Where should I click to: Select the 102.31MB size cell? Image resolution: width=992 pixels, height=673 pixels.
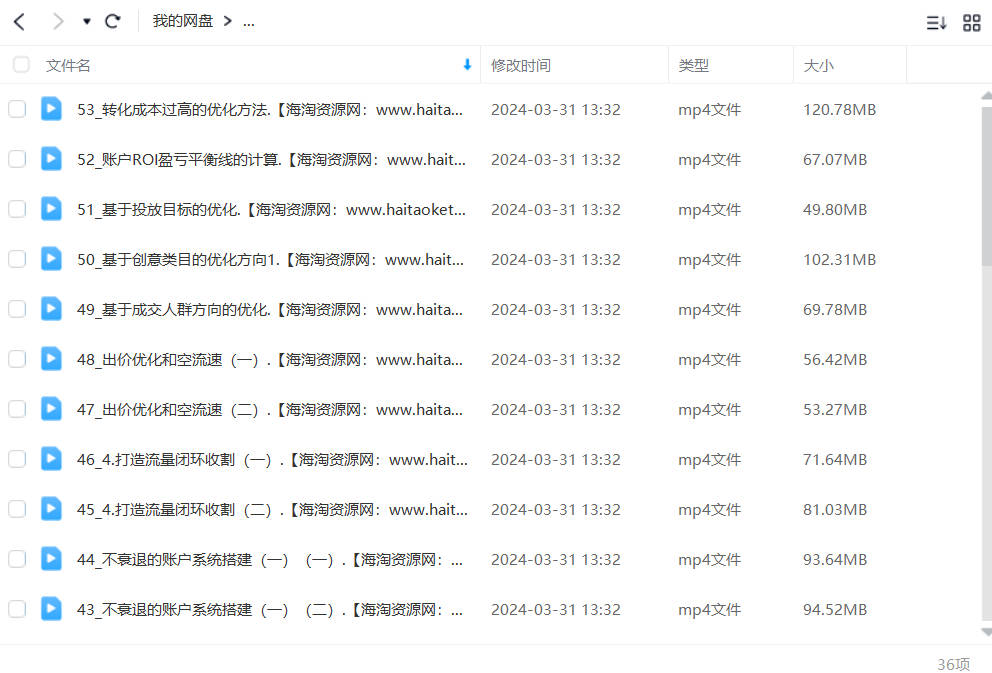point(840,259)
